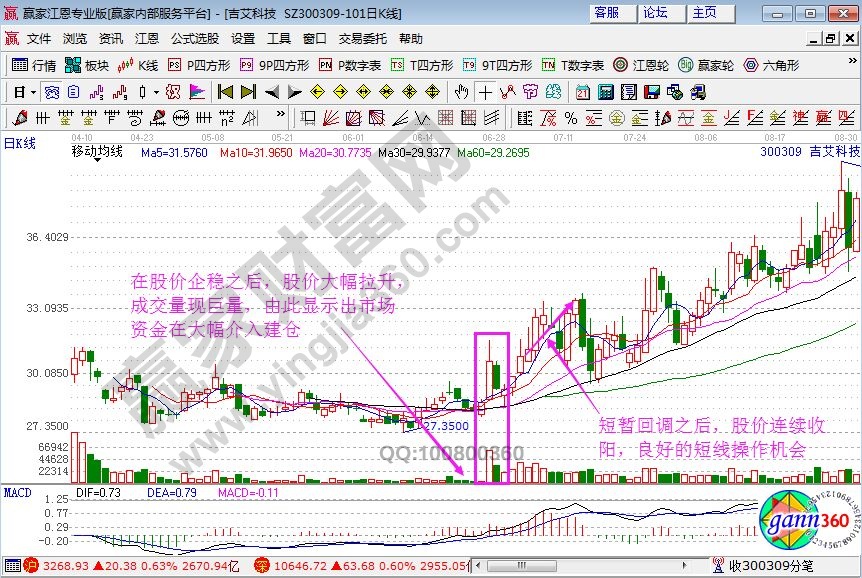
Task: Click the 板块 sector button
Action: (x=87, y=65)
